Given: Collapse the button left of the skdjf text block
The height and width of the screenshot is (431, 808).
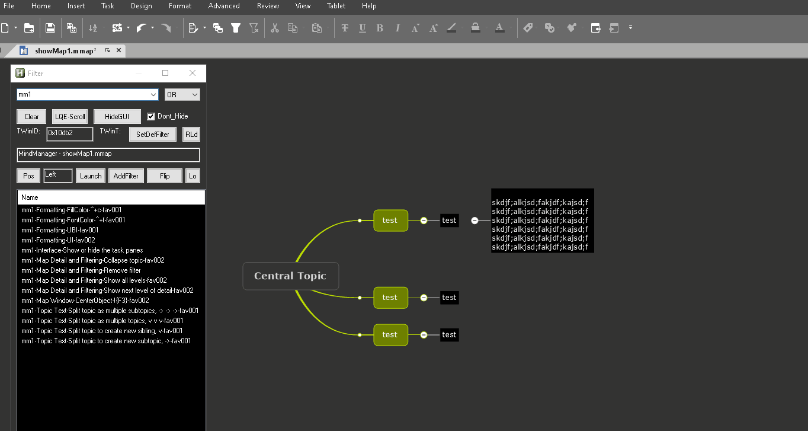Looking at the screenshot, I should 475,221.
